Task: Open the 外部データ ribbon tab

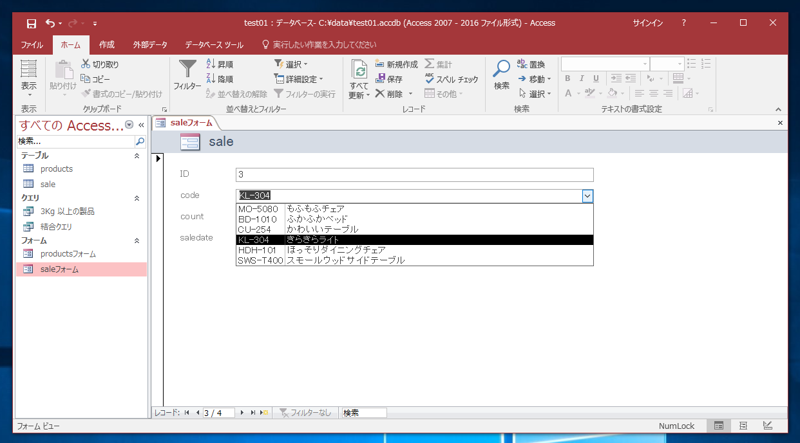Action: click(x=150, y=45)
